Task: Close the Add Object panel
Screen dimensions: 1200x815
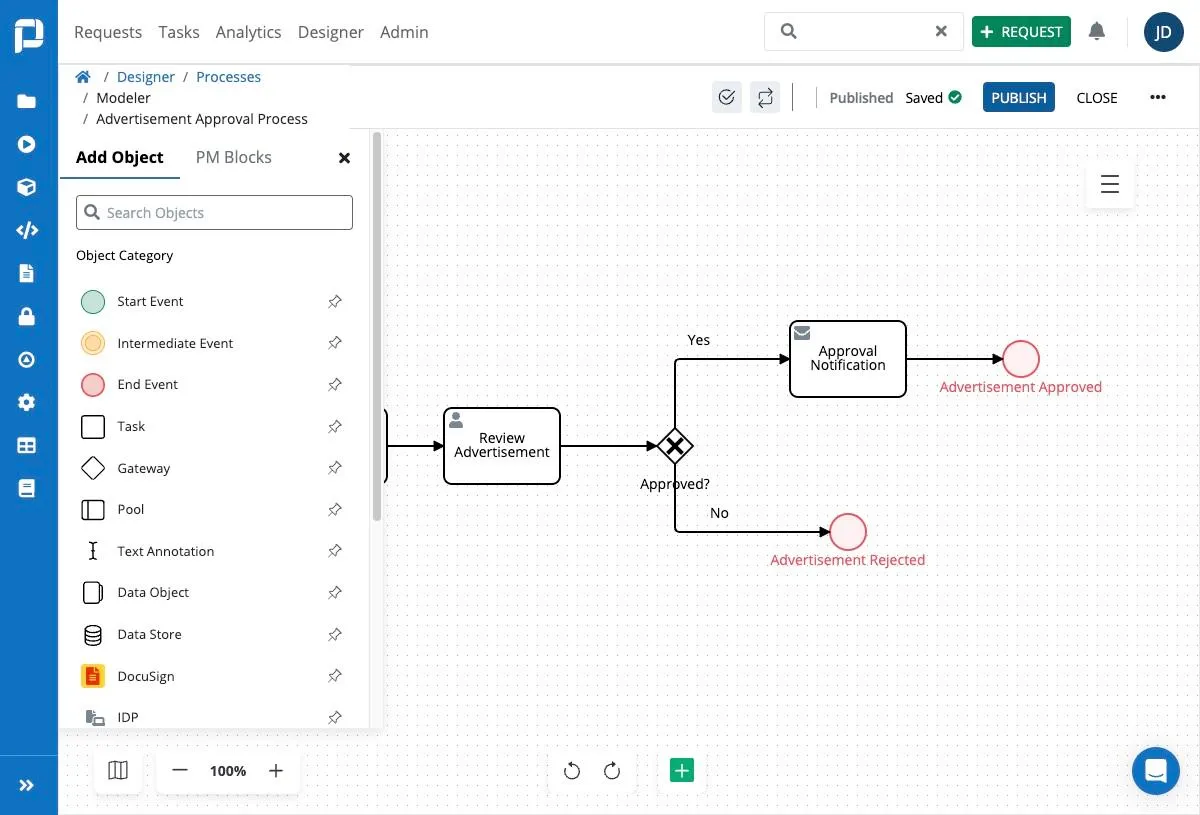Action: 344,158
